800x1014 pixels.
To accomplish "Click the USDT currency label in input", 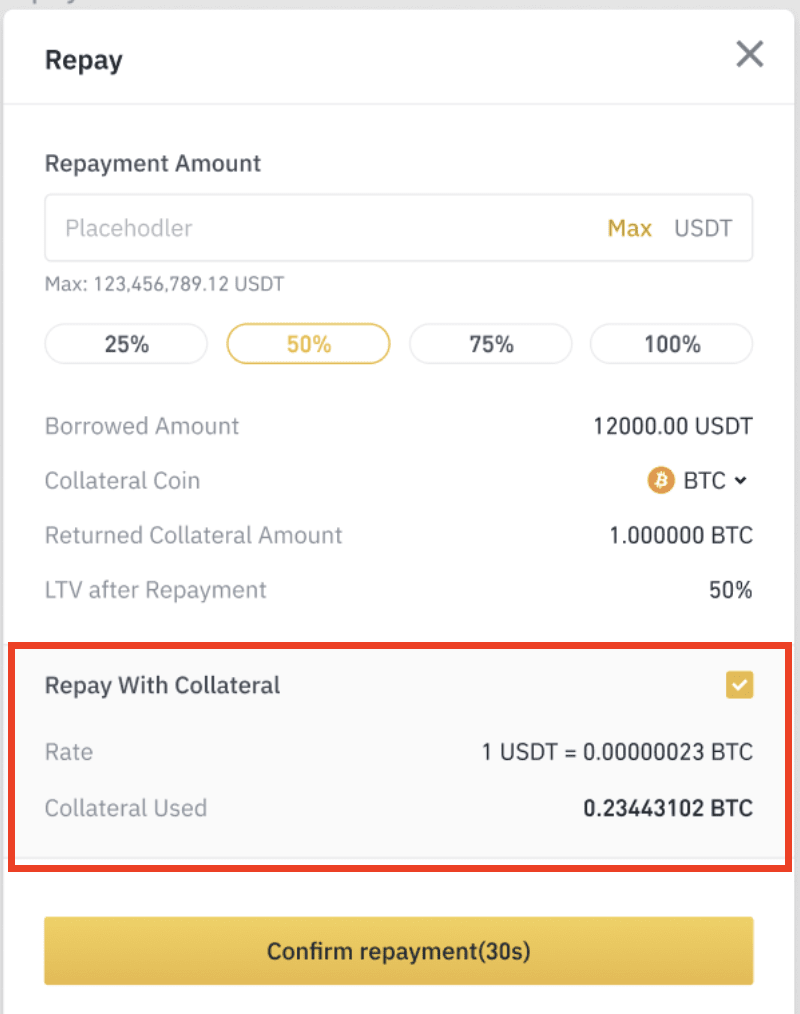I will [703, 228].
